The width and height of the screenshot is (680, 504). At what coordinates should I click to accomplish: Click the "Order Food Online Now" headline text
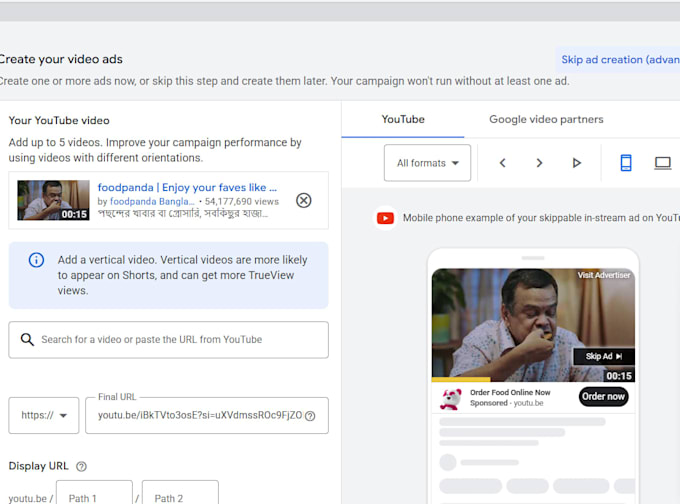click(x=510, y=393)
